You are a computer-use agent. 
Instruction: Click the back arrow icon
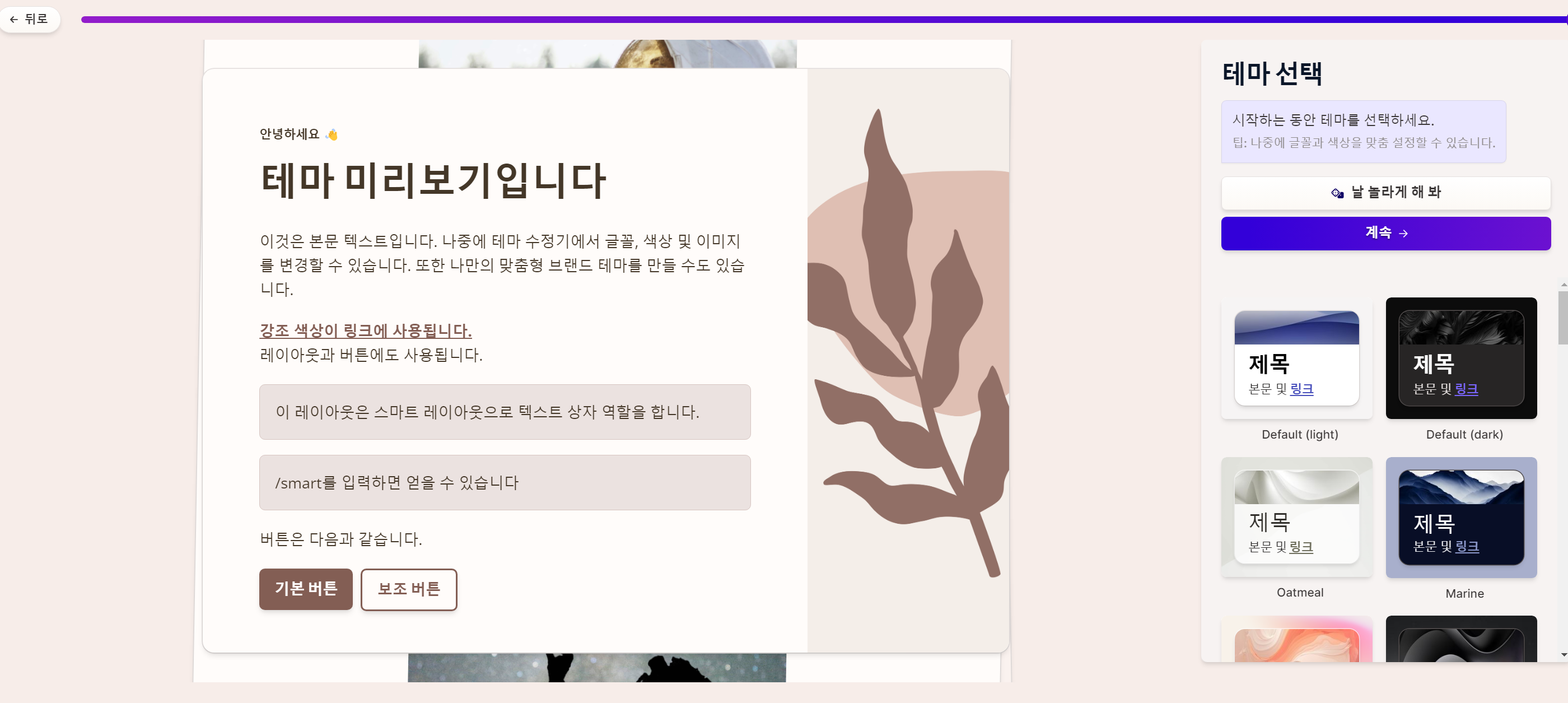click(x=14, y=20)
